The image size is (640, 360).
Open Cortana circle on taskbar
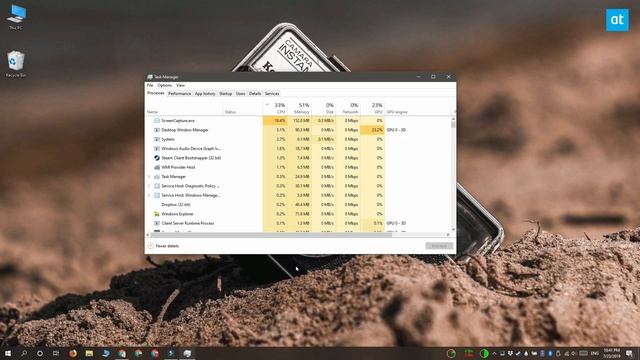(40, 353)
